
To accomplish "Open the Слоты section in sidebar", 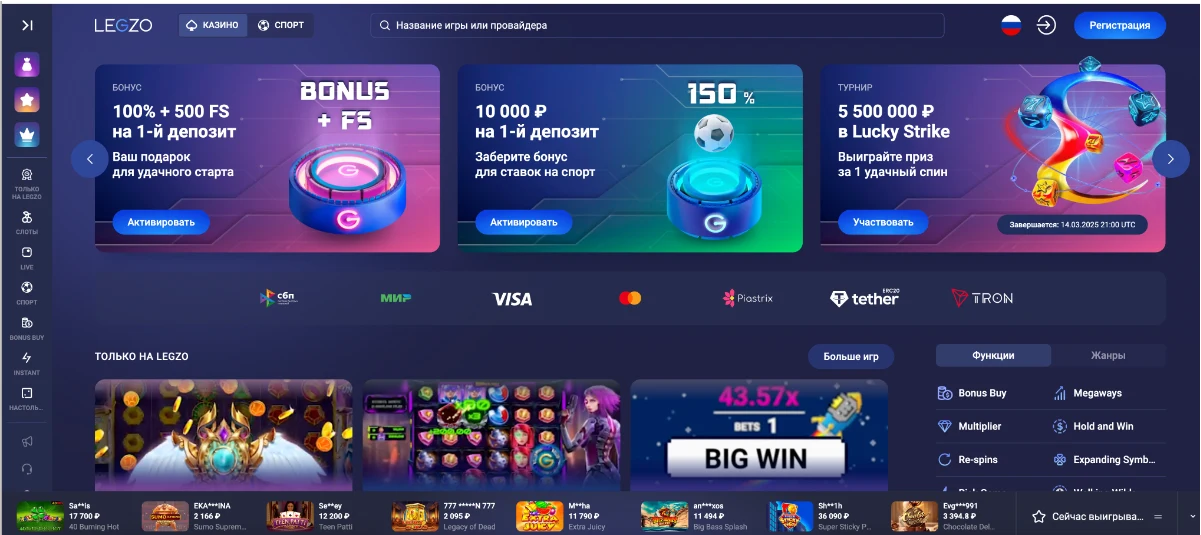I will [27, 222].
